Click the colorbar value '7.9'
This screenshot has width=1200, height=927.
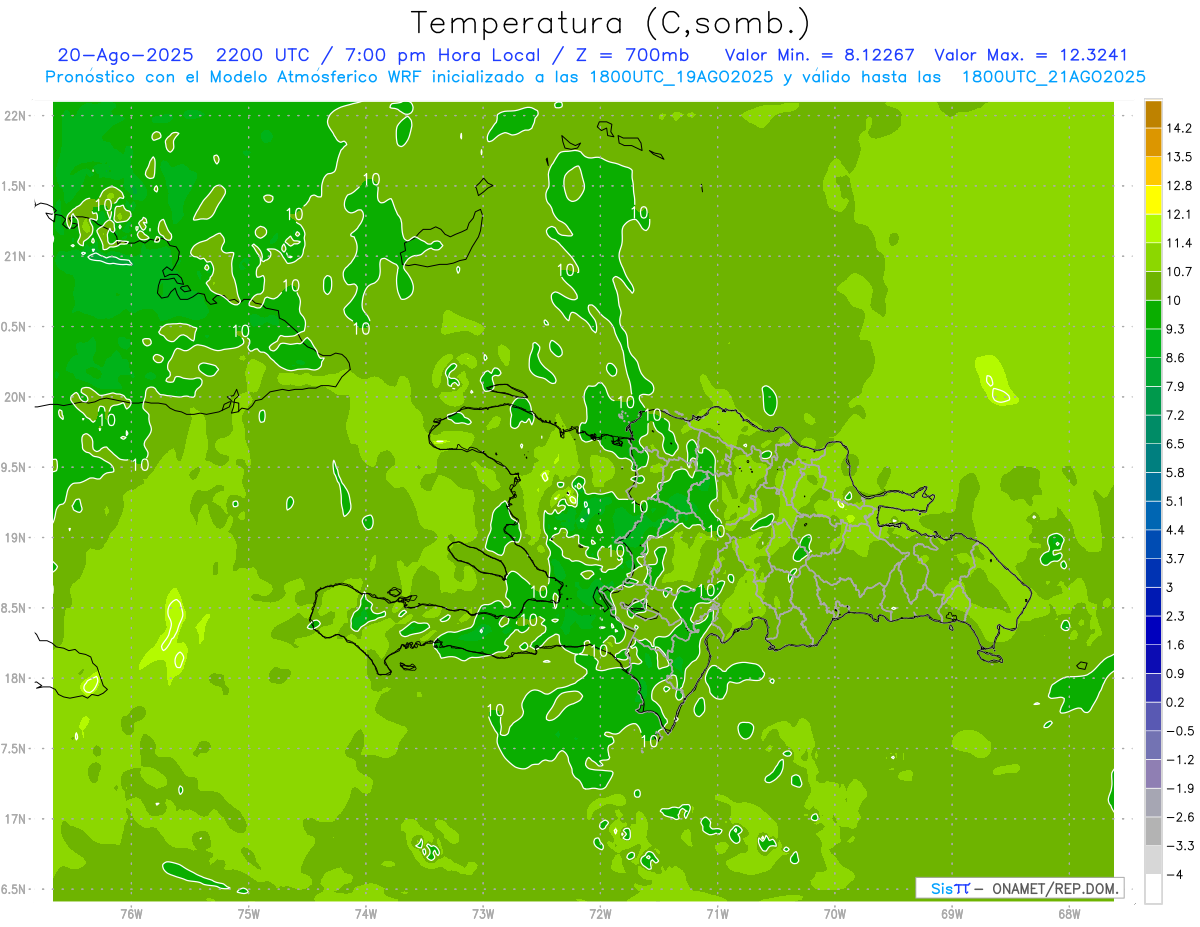pos(1176,386)
